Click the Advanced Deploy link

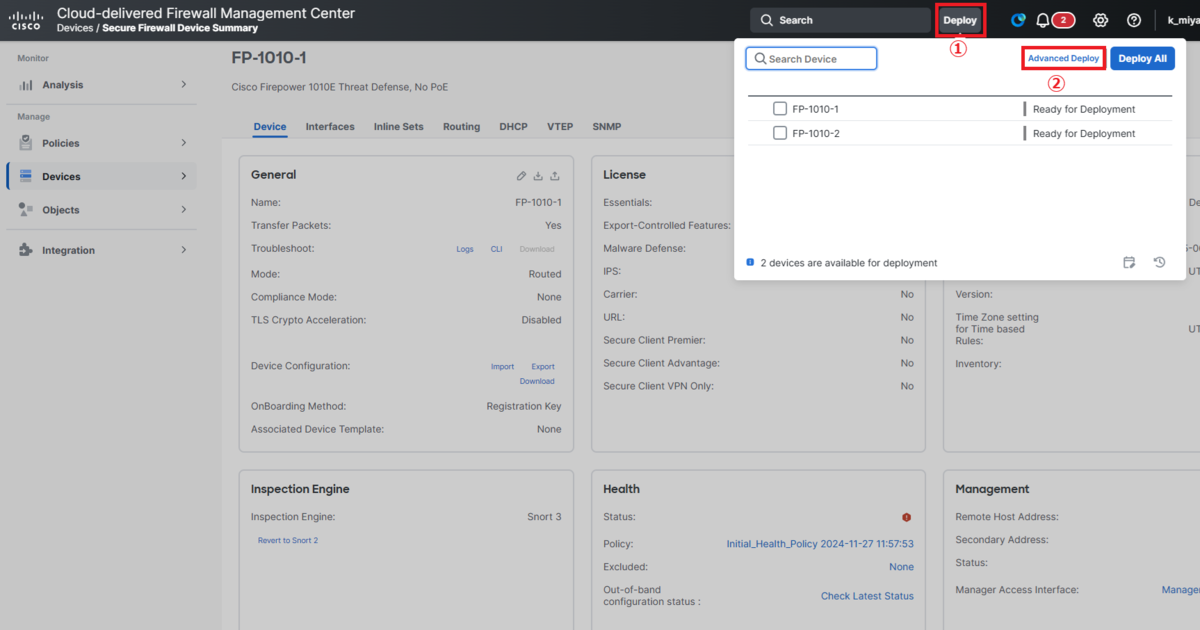(x=1064, y=59)
